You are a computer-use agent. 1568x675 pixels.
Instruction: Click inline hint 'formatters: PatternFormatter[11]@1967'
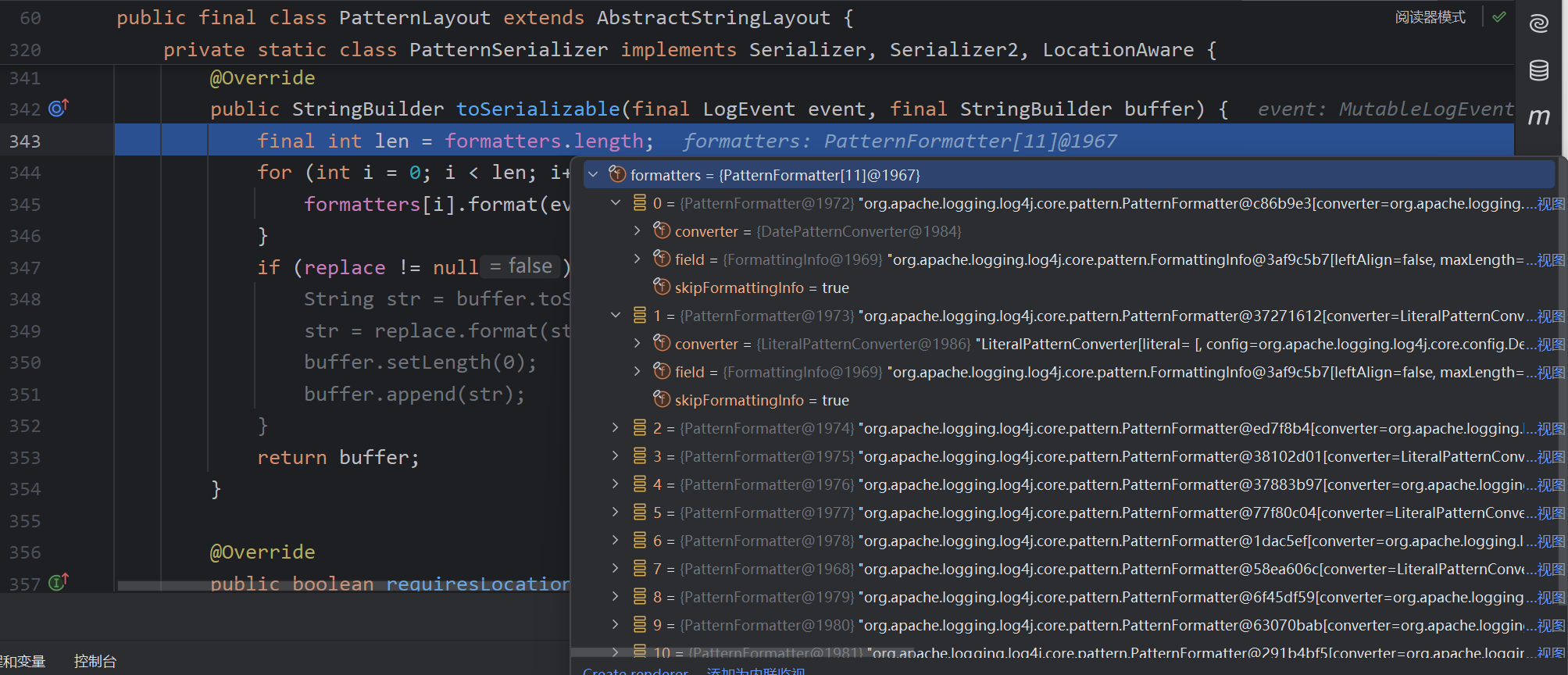(x=900, y=141)
